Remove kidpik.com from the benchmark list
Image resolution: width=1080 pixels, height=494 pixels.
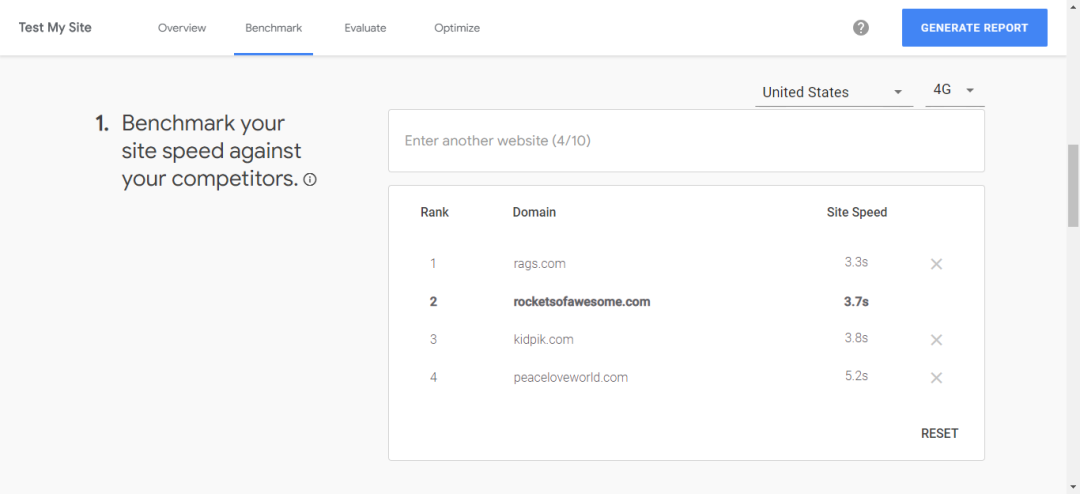[936, 340]
